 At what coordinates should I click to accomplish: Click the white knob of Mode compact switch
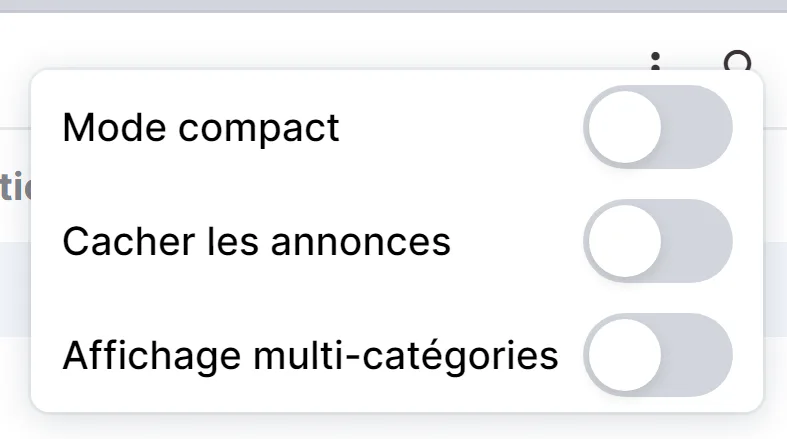tap(625, 127)
